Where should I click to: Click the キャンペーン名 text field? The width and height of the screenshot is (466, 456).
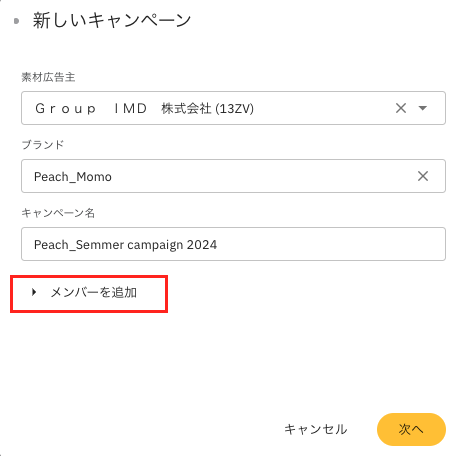coord(233,244)
